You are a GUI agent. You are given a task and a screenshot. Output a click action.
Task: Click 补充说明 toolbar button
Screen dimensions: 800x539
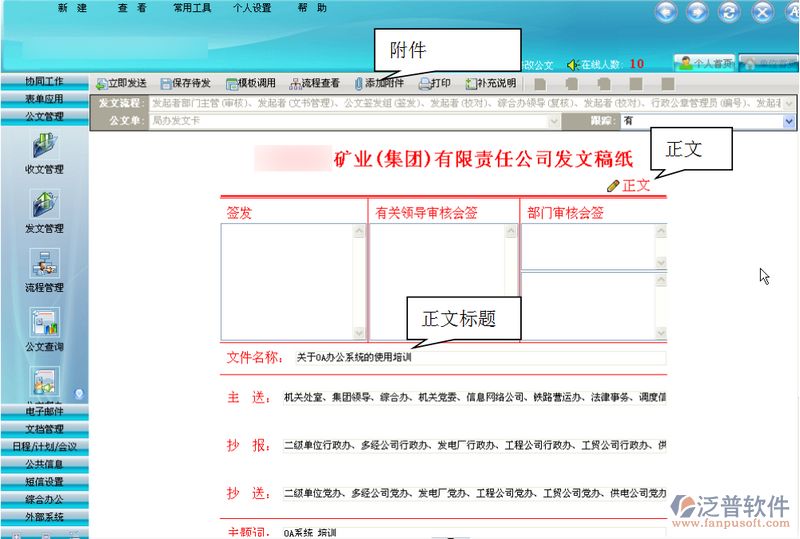tap(491, 83)
